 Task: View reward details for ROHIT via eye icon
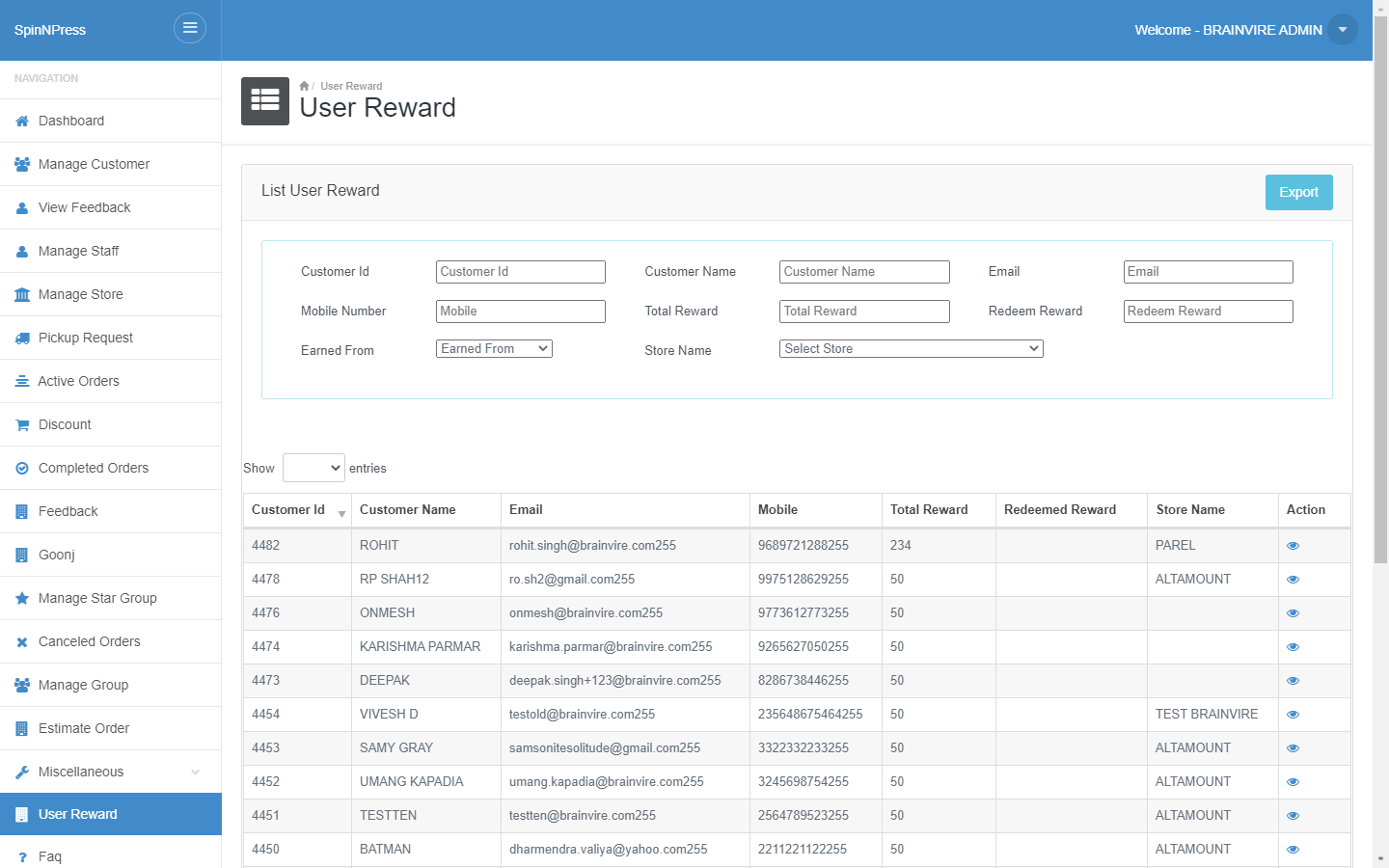[1293, 546]
